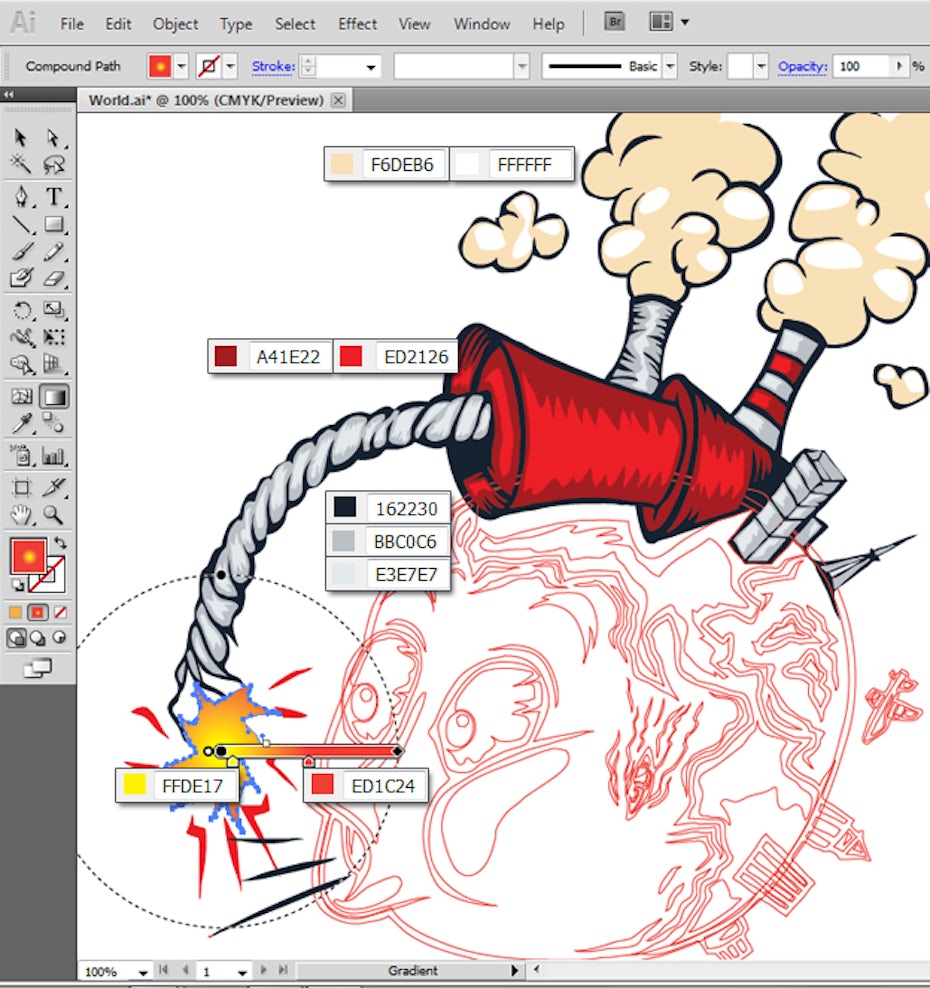Select the Pen tool
Screen dimensions: 930x988
[x=21, y=196]
